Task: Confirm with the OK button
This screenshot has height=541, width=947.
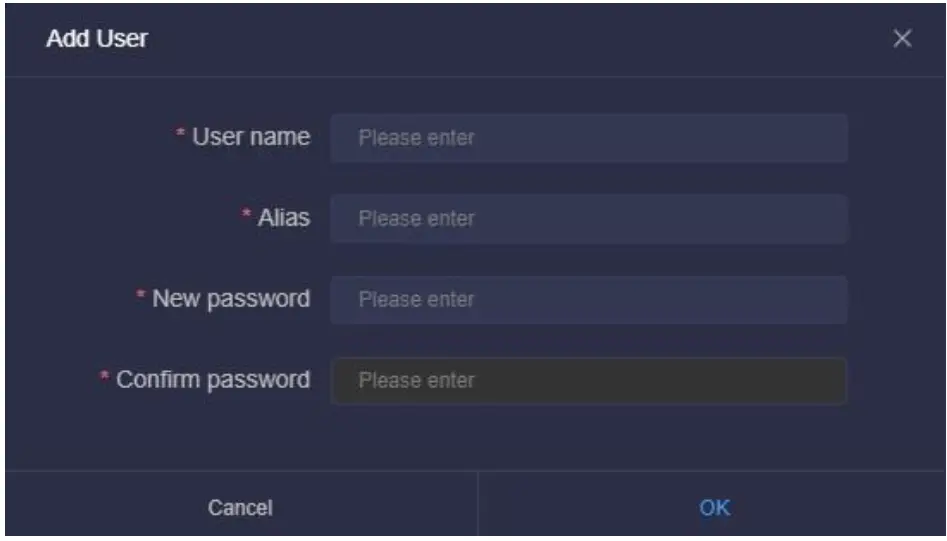Action: 714,507
